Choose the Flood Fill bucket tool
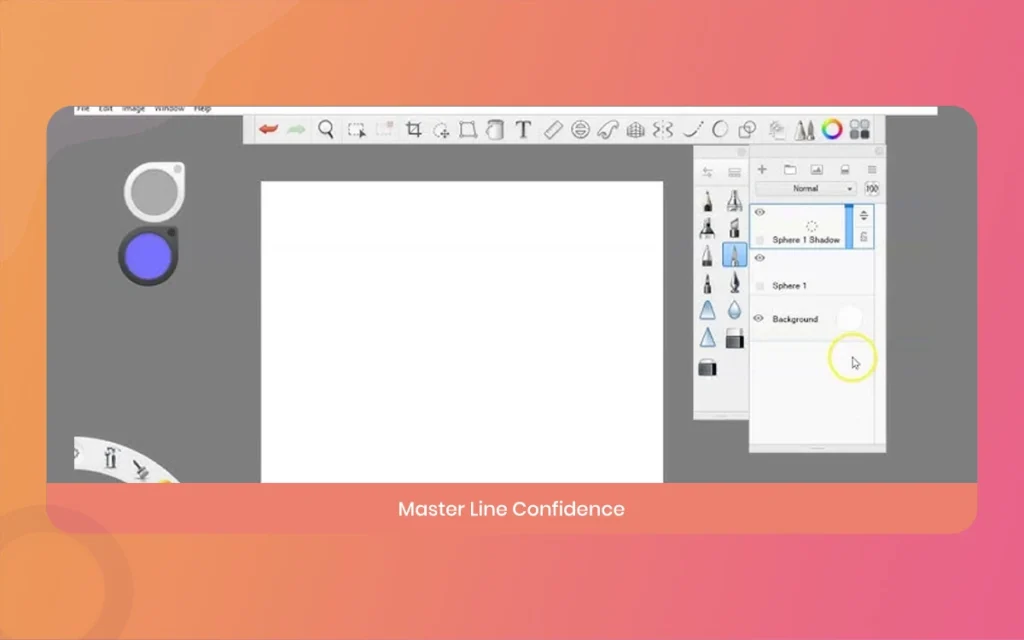The image size is (1024, 640). (495, 129)
